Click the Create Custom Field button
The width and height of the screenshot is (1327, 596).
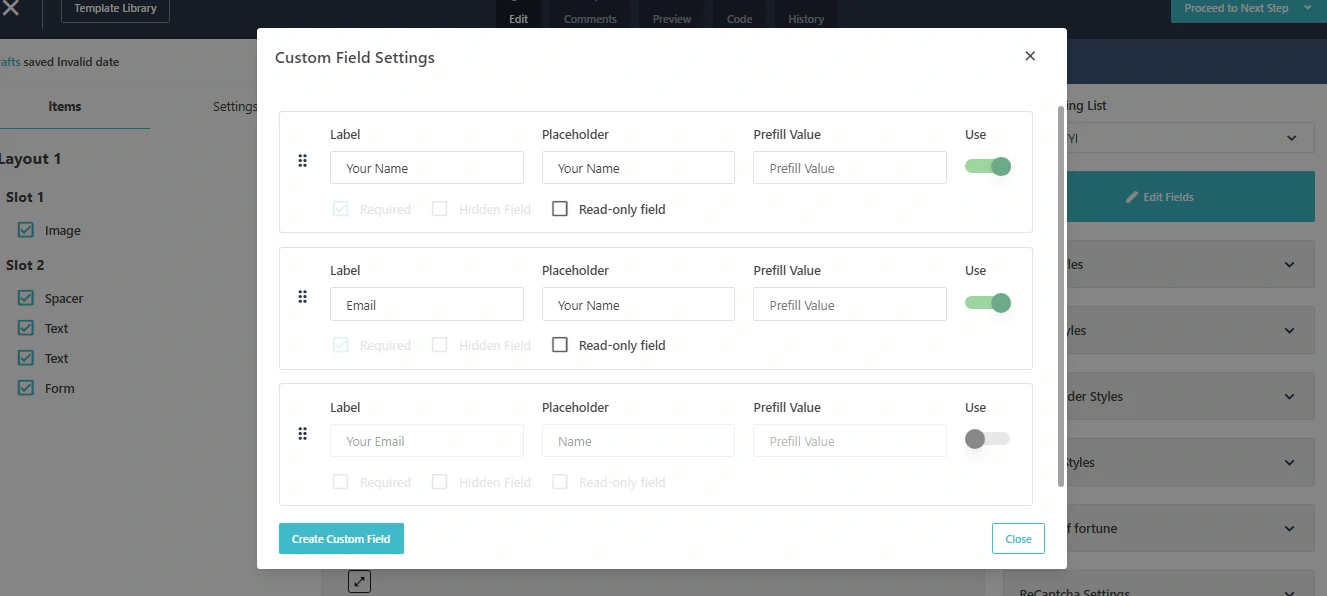(341, 539)
